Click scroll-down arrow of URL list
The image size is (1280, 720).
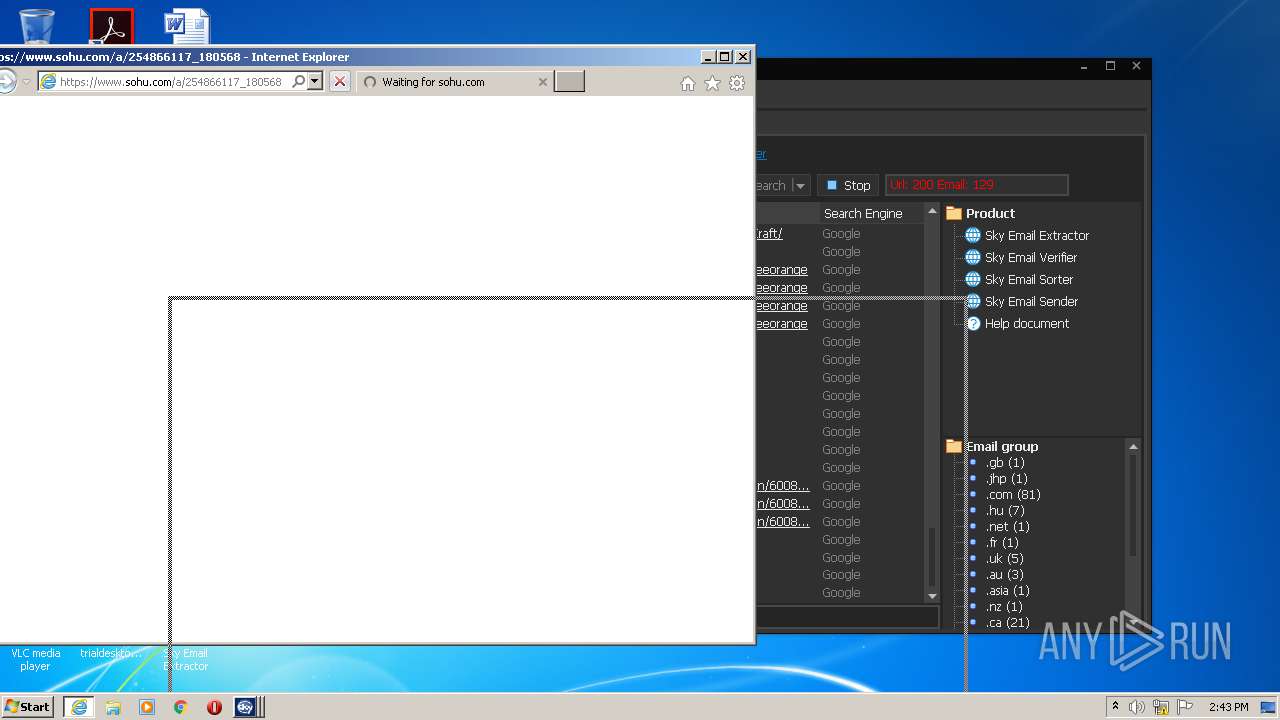click(x=933, y=596)
